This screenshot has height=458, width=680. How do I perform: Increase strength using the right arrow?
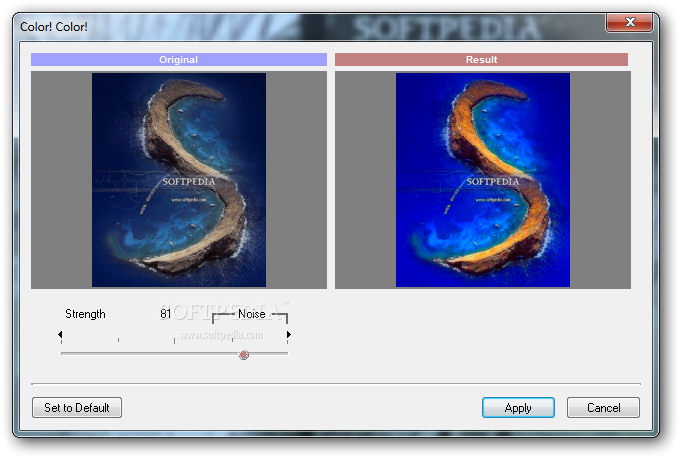pyautogui.click(x=288, y=334)
